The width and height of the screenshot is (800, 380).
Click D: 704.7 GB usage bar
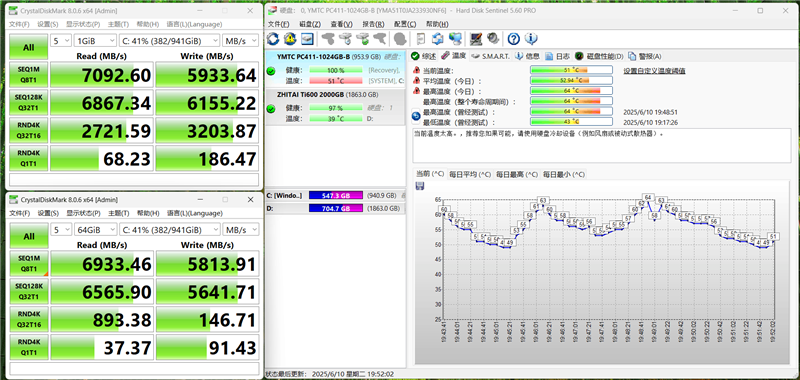click(x=336, y=208)
